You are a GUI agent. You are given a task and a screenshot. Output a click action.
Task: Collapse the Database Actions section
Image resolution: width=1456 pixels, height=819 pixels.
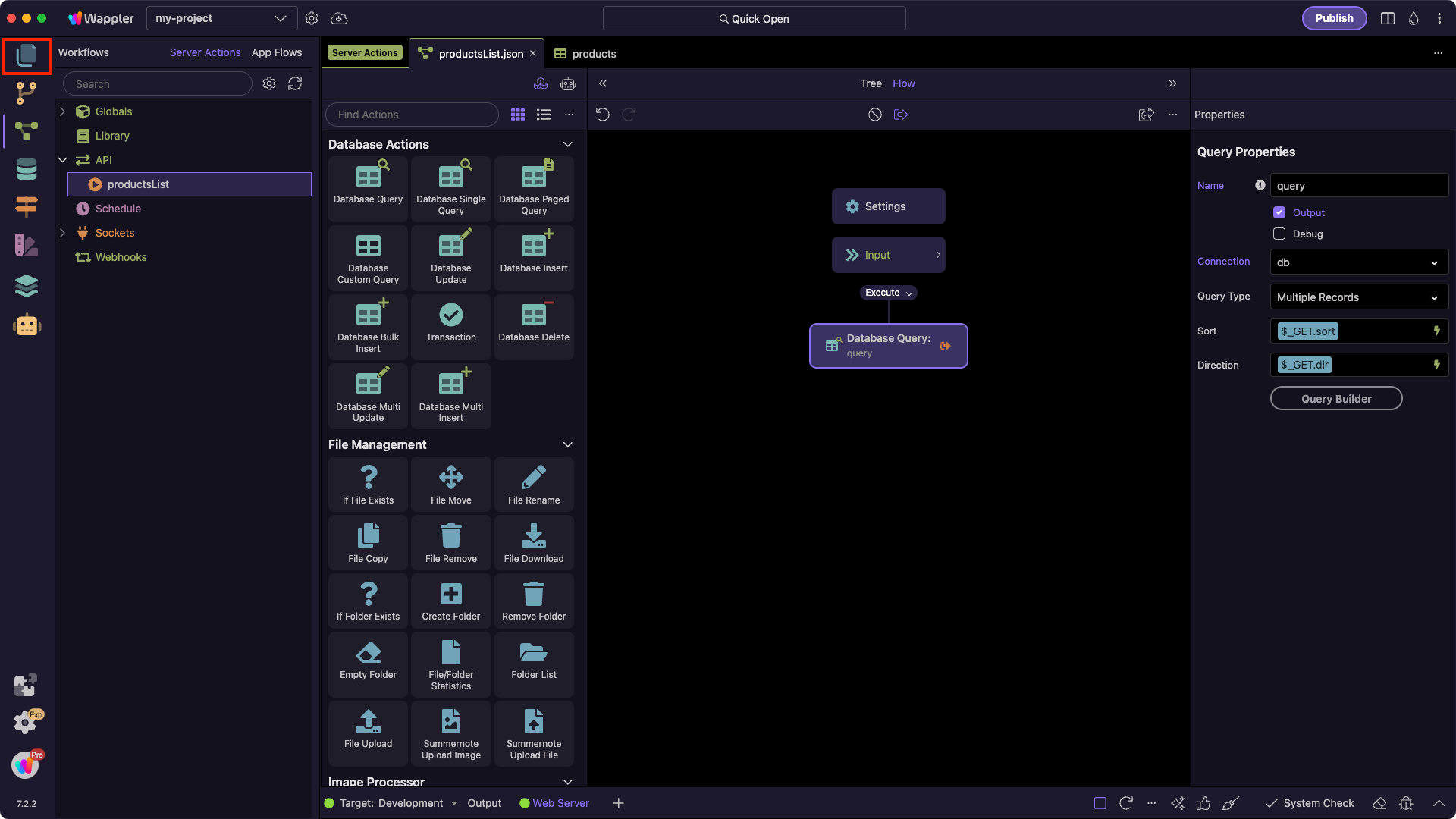(x=567, y=144)
